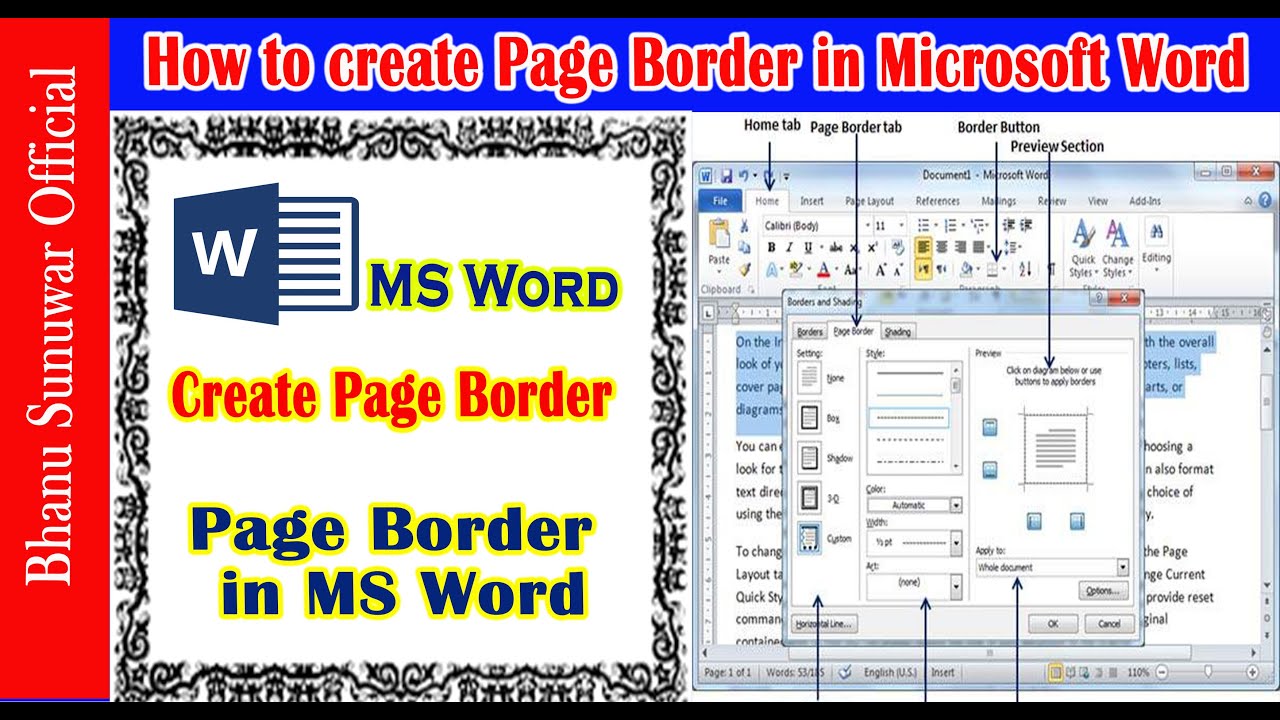Click the Save icon in quick access toolbar
Viewport: 1280px width, 720px height.
click(727, 175)
